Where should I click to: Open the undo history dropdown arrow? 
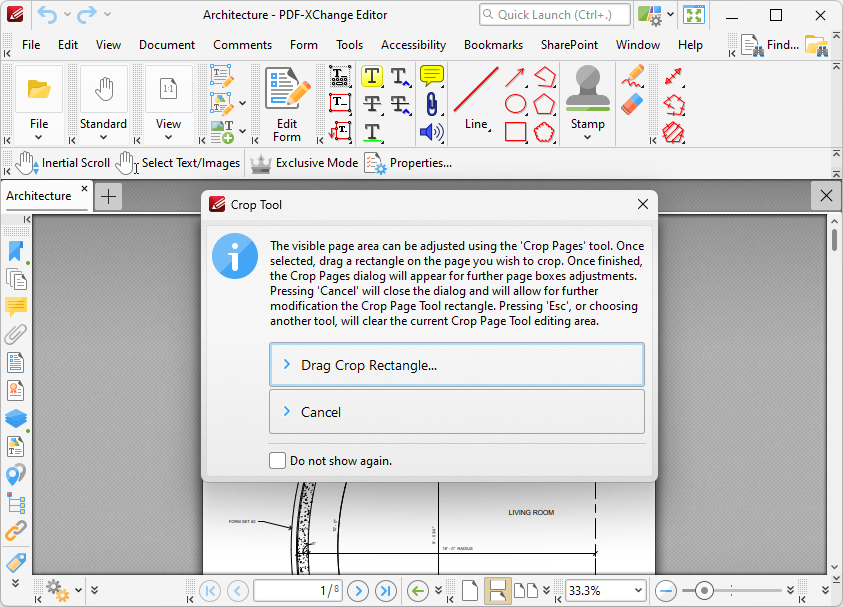(x=67, y=14)
